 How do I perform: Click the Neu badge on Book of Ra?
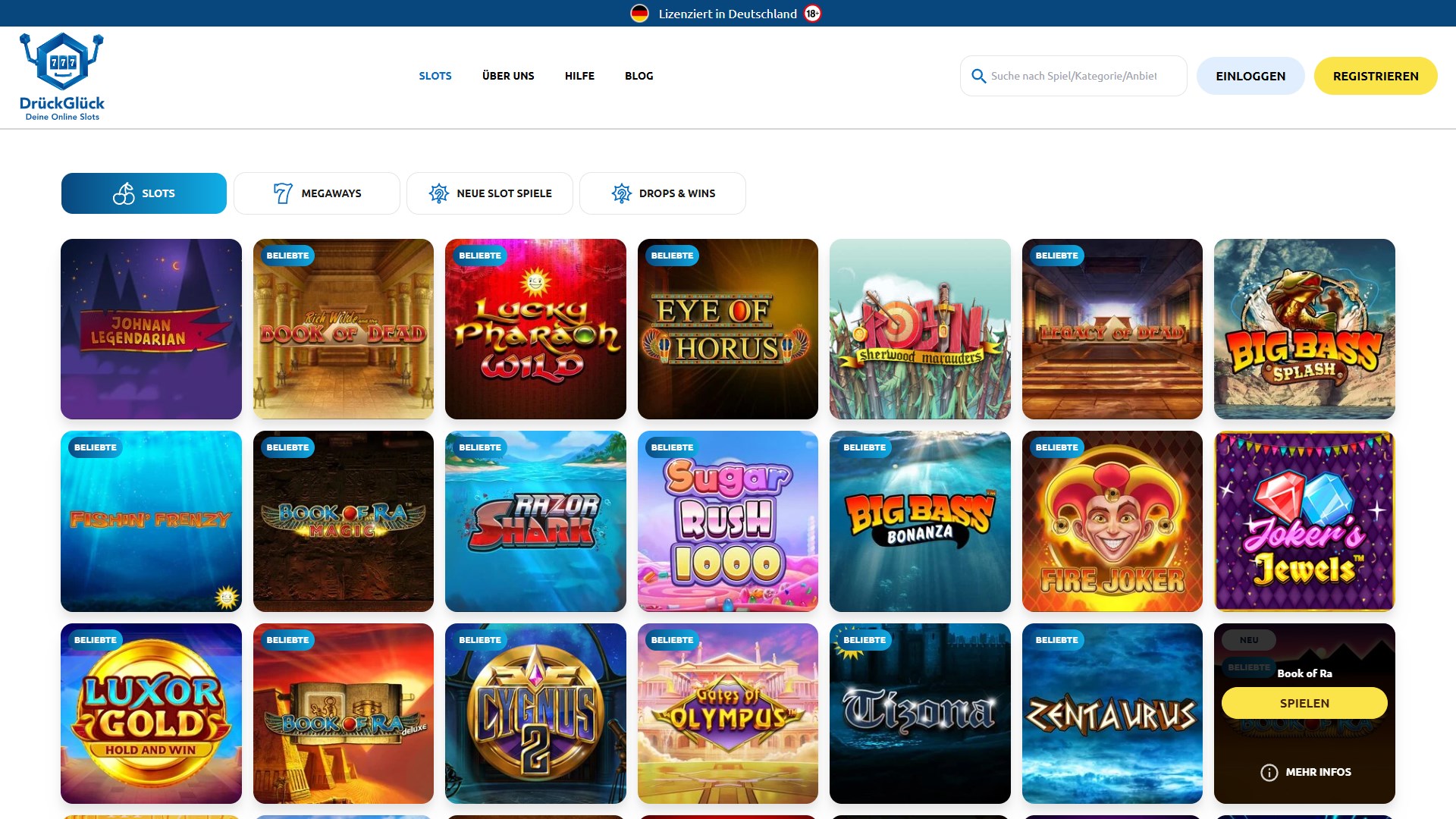(x=1249, y=640)
